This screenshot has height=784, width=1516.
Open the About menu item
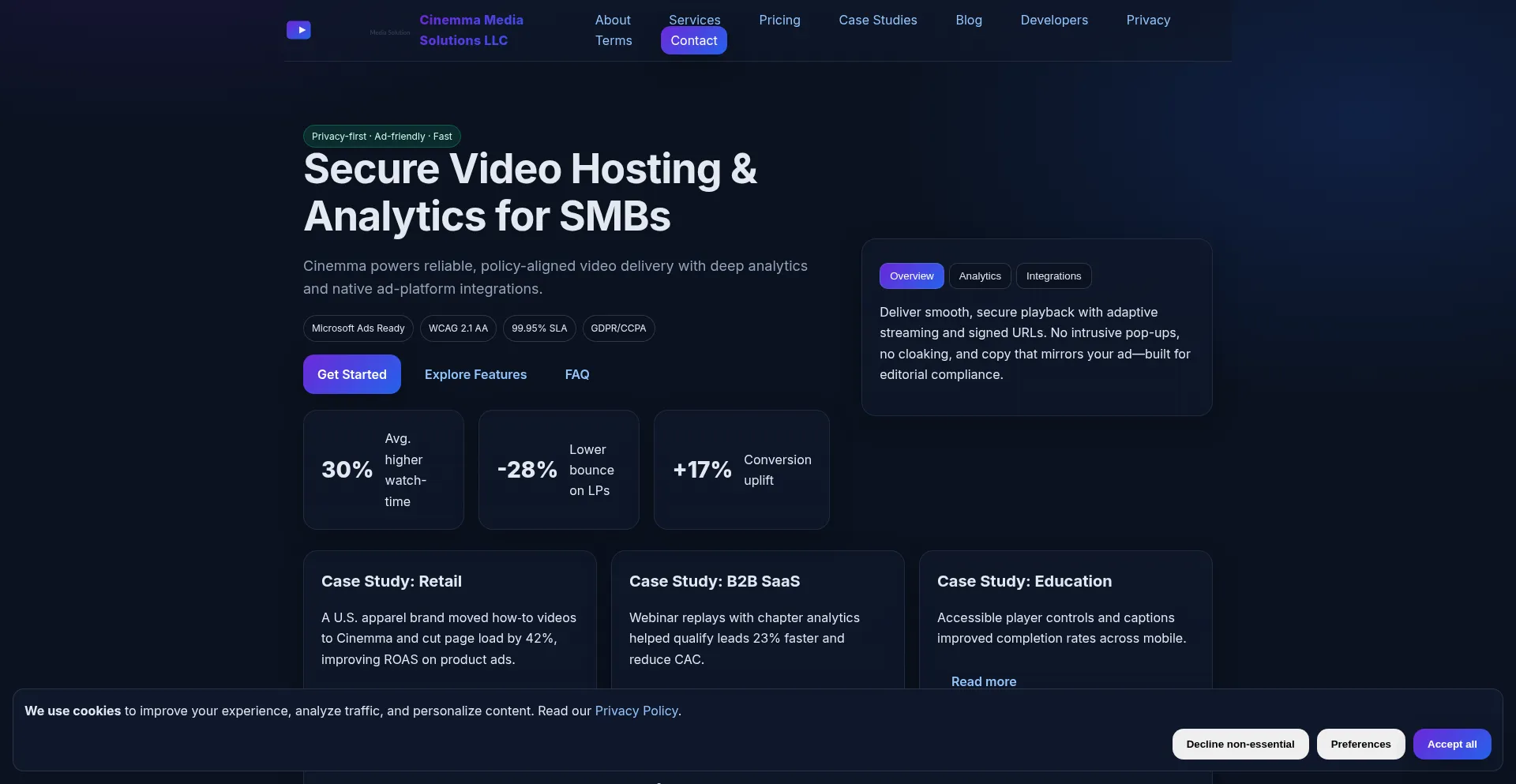pos(613,20)
